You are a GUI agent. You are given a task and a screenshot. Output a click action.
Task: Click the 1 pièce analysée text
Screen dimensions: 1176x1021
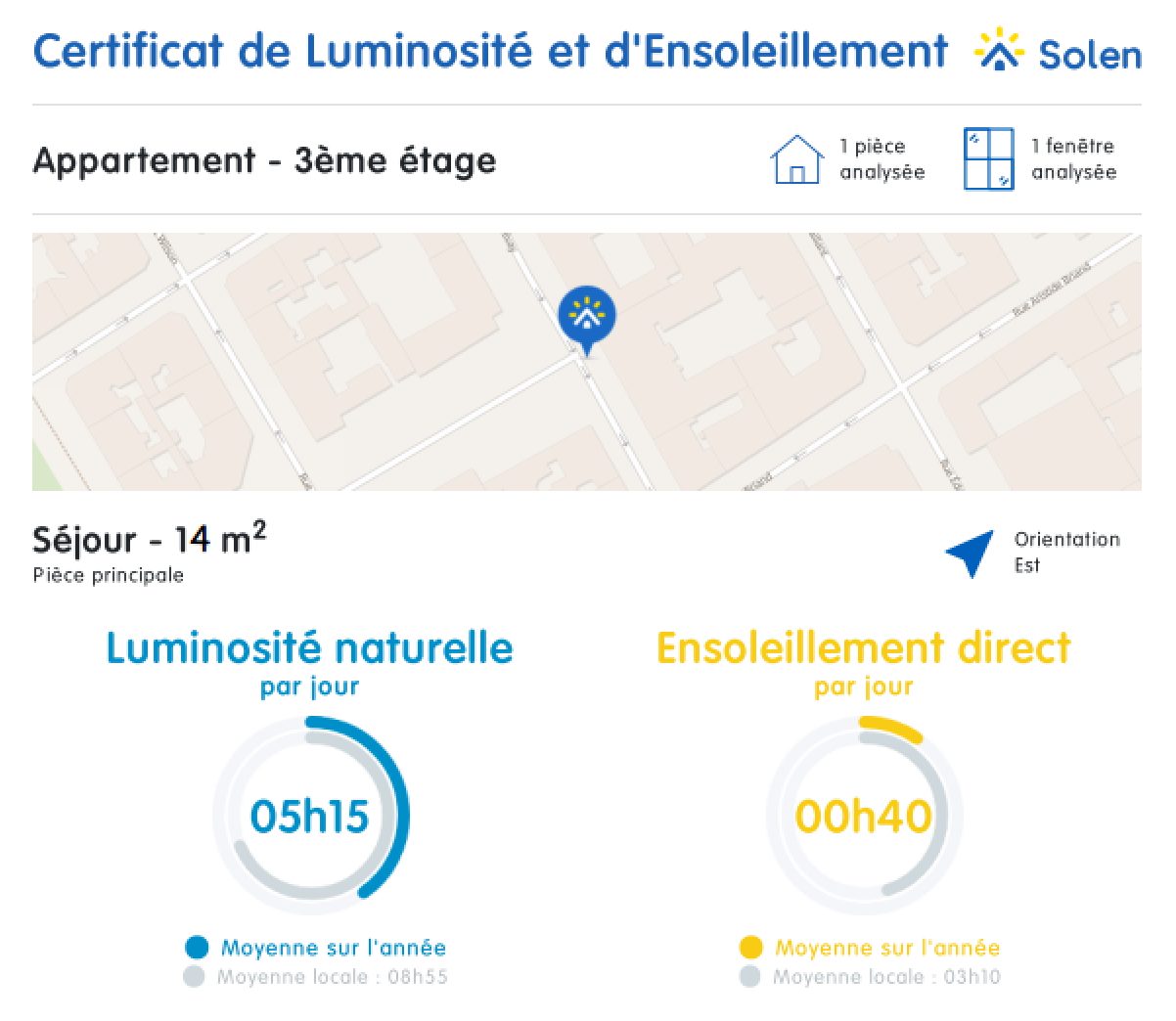coord(882,158)
